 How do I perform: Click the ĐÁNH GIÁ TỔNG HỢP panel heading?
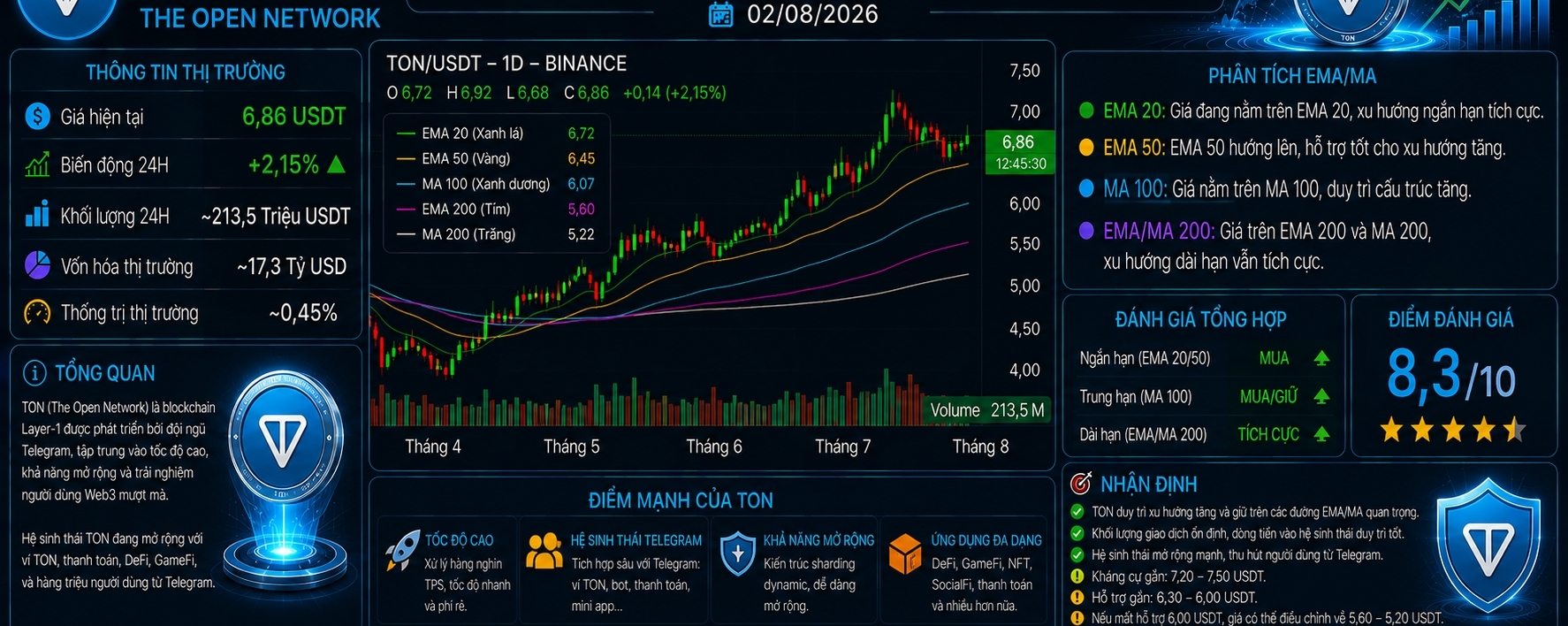point(1200,319)
